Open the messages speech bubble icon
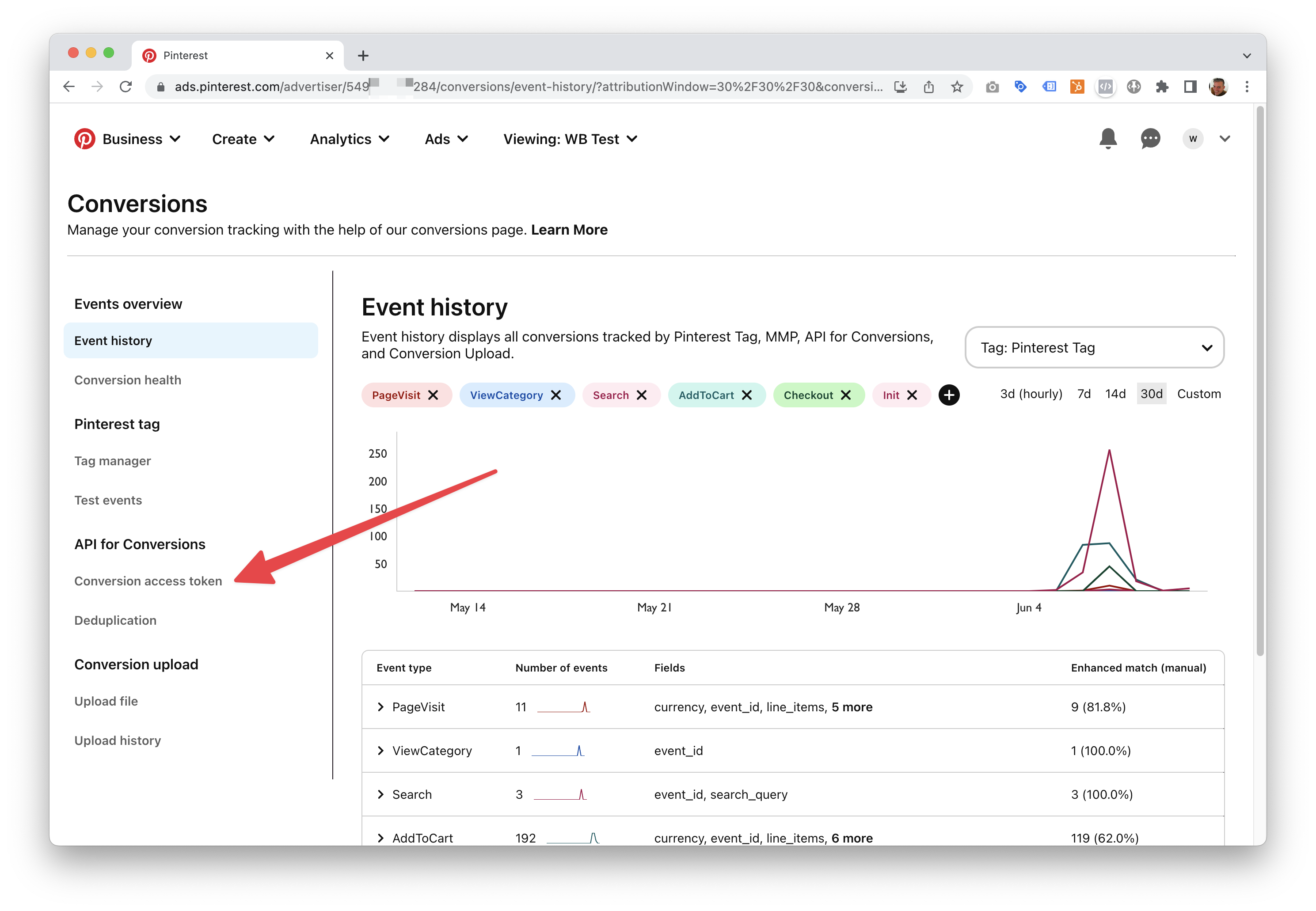1316x911 pixels. pyautogui.click(x=1150, y=139)
